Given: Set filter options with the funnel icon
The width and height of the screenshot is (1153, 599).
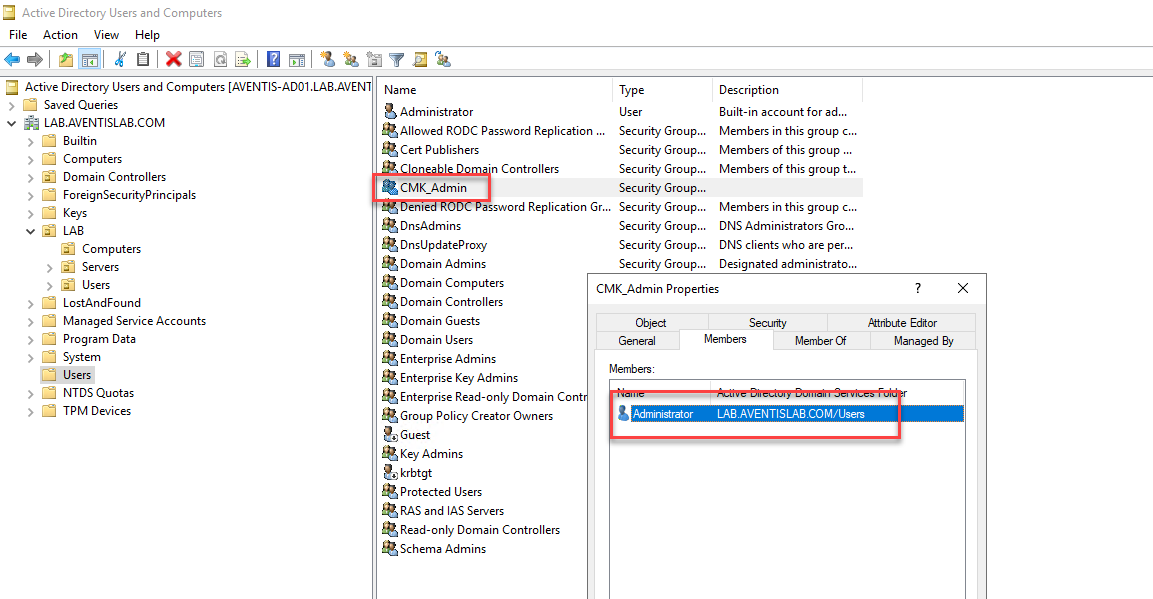Looking at the screenshot, I should [395, 59].
